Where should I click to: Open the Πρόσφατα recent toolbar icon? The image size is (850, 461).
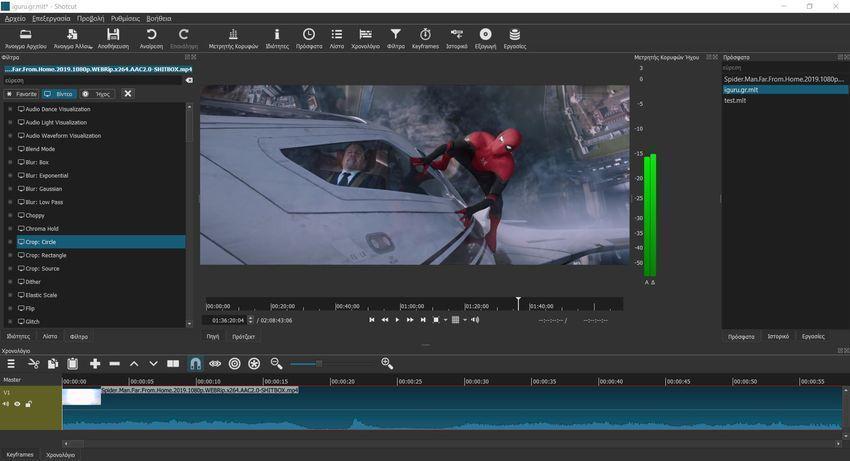(308, 34)
